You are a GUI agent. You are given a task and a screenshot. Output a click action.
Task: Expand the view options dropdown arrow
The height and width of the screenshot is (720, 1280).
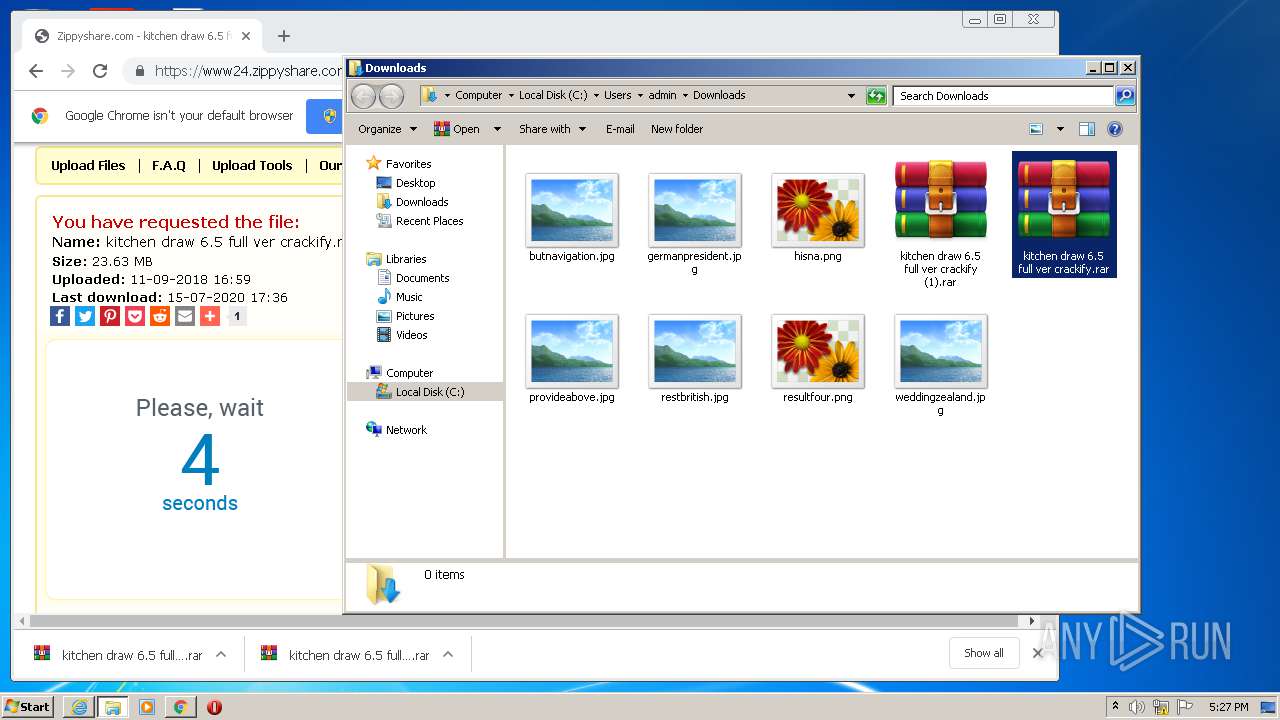pos(1060,129)
